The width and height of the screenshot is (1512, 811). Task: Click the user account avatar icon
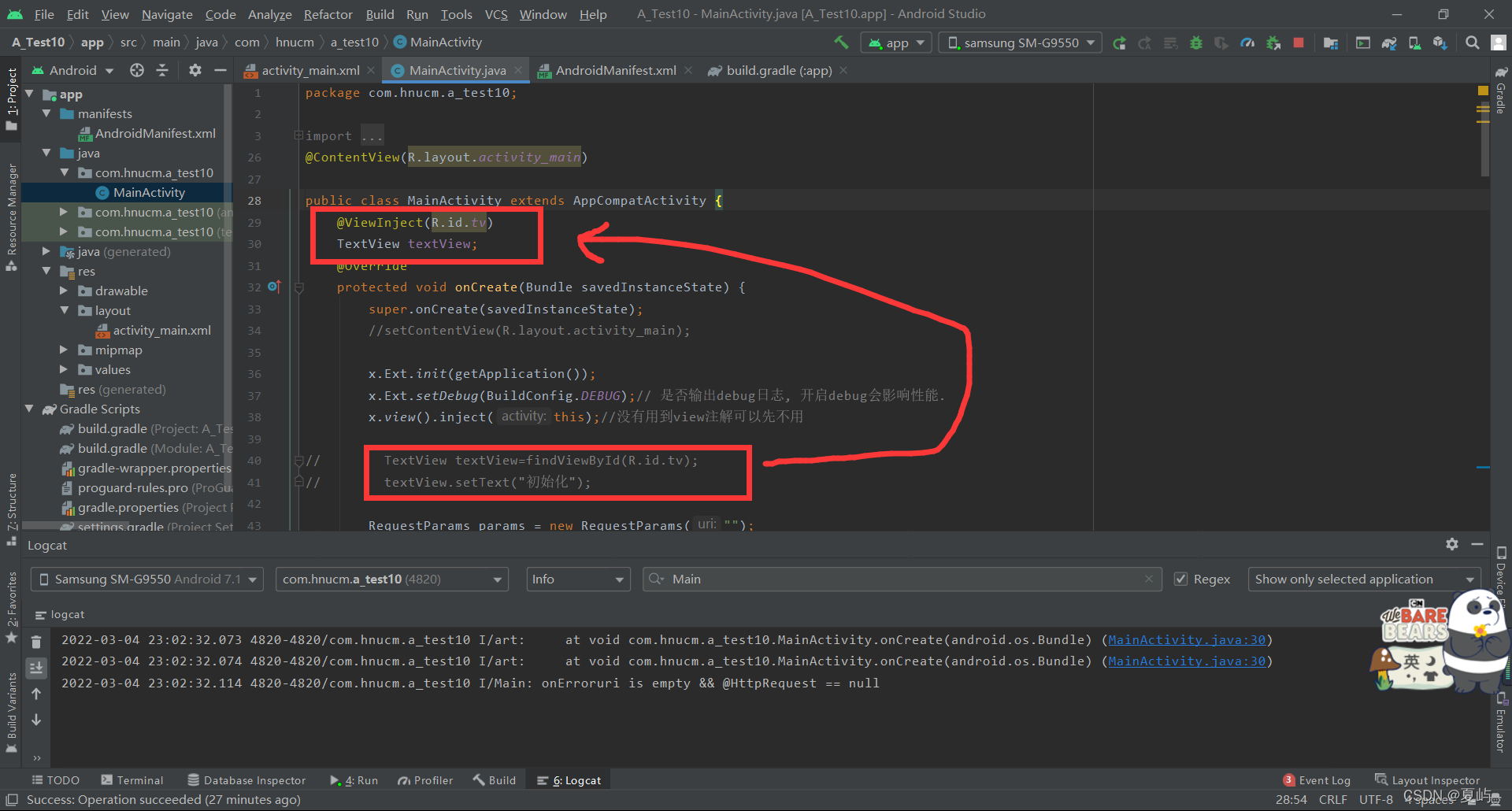pyautogui.click(x=1498, y=43)
